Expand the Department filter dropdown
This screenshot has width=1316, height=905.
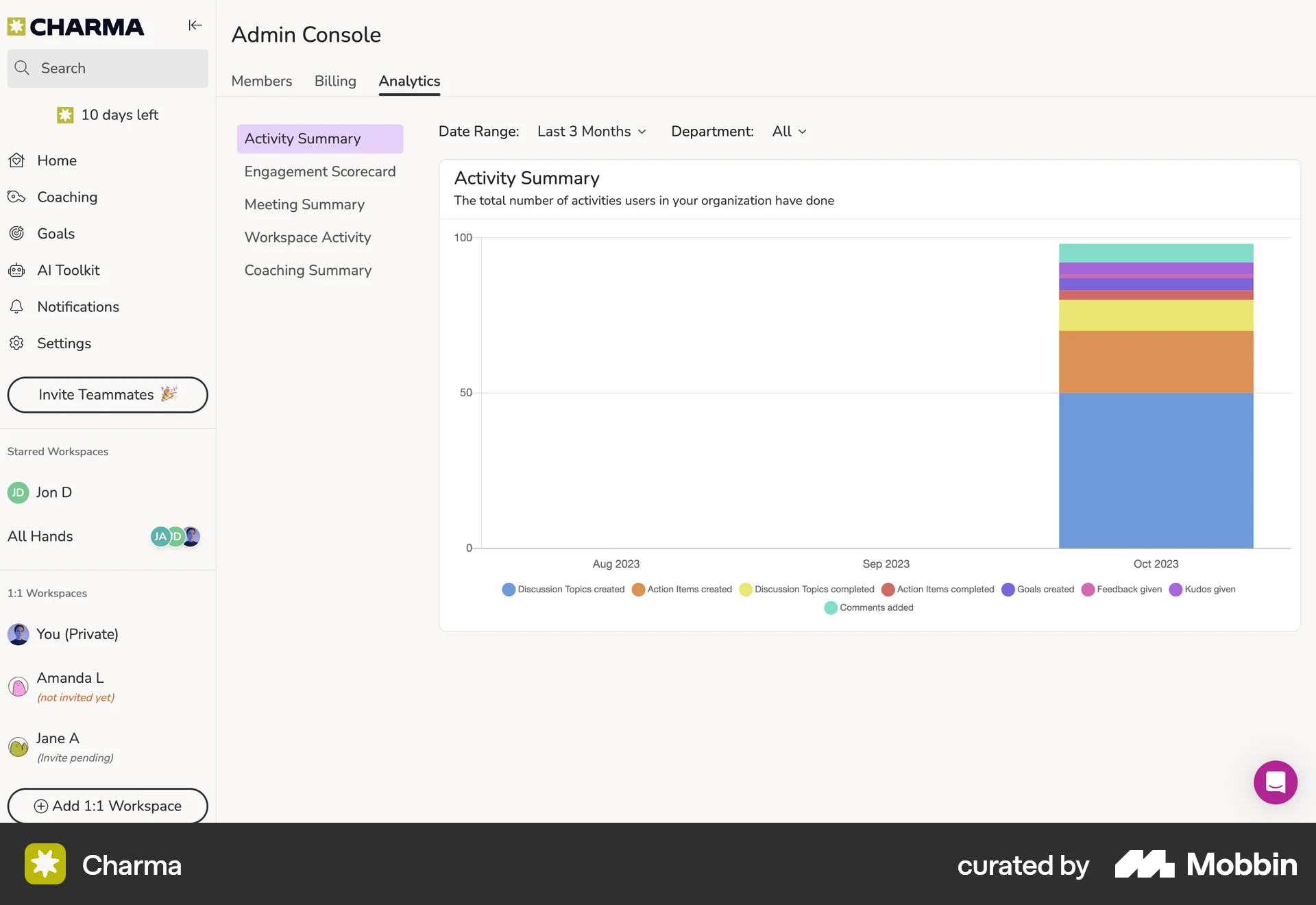coord(788,132)
